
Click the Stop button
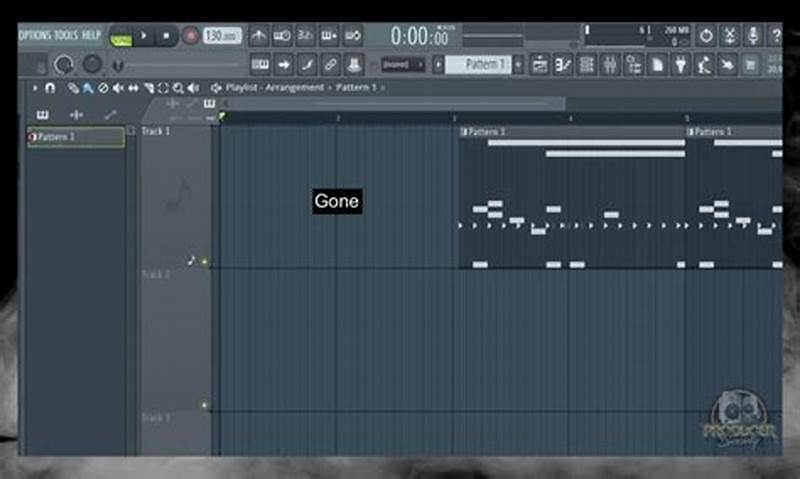click(166, 36)
